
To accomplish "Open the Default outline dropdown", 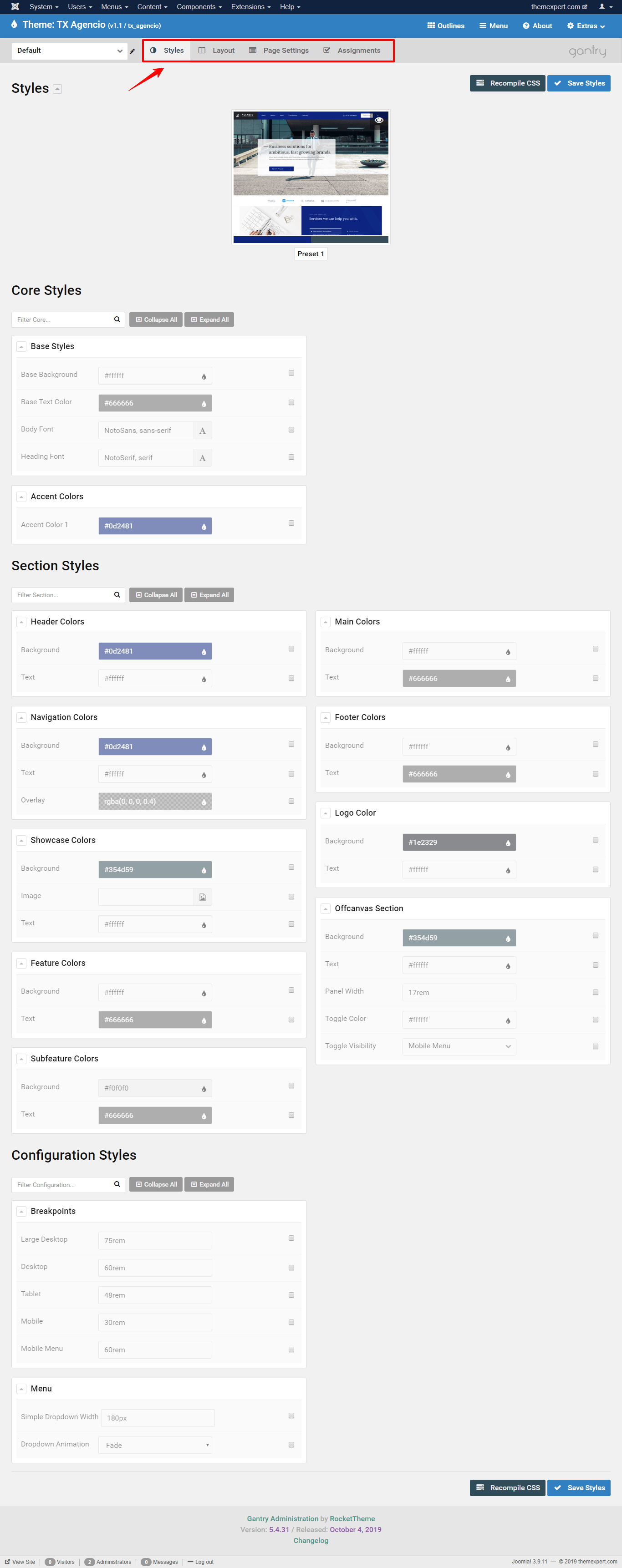I will point(70,51).
